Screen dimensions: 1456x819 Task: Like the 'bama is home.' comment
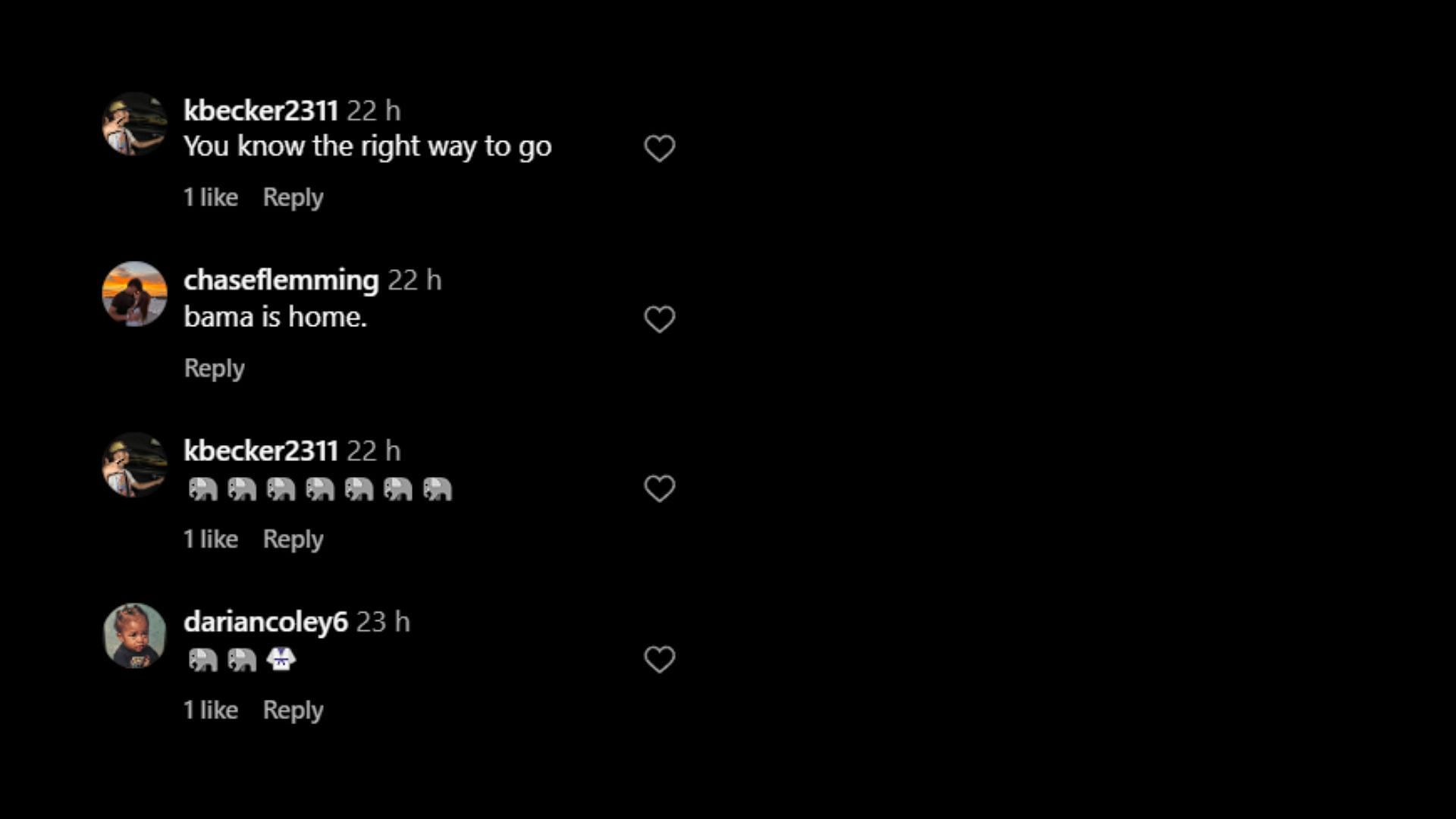click(659, 319)
